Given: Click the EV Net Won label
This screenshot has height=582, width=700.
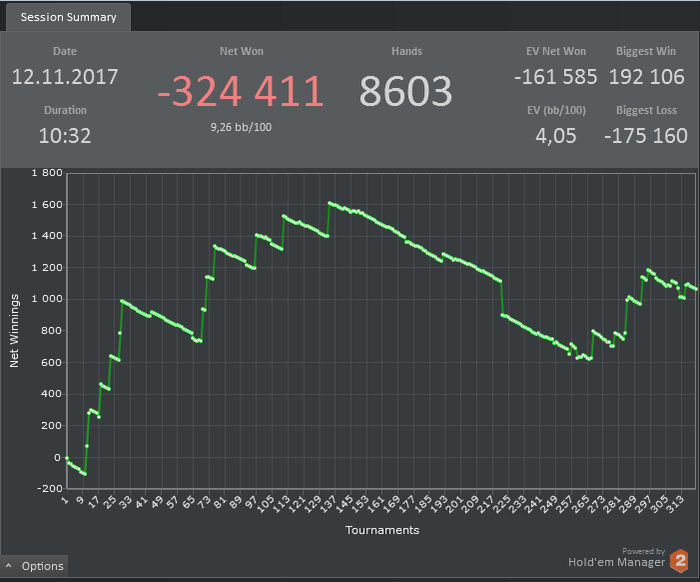Looking at the screenshot, I should 556,51.
